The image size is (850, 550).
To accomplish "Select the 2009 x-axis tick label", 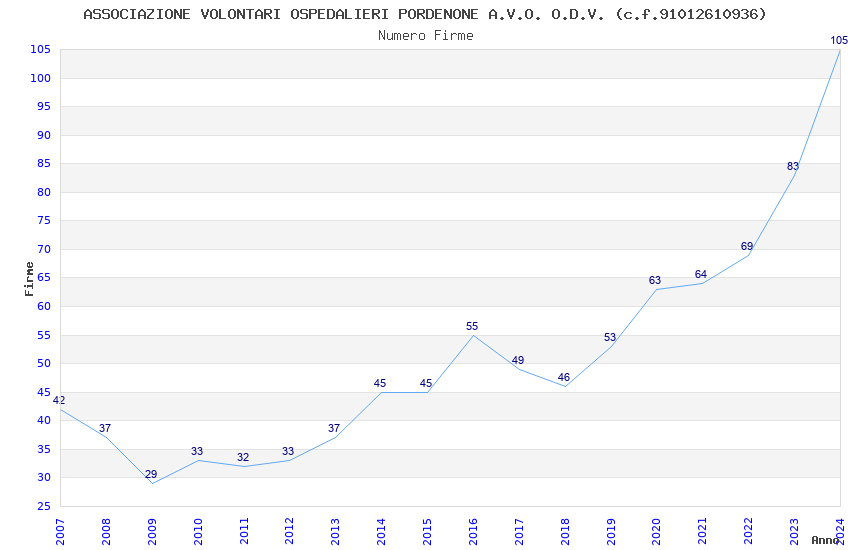I will (152, 532).
